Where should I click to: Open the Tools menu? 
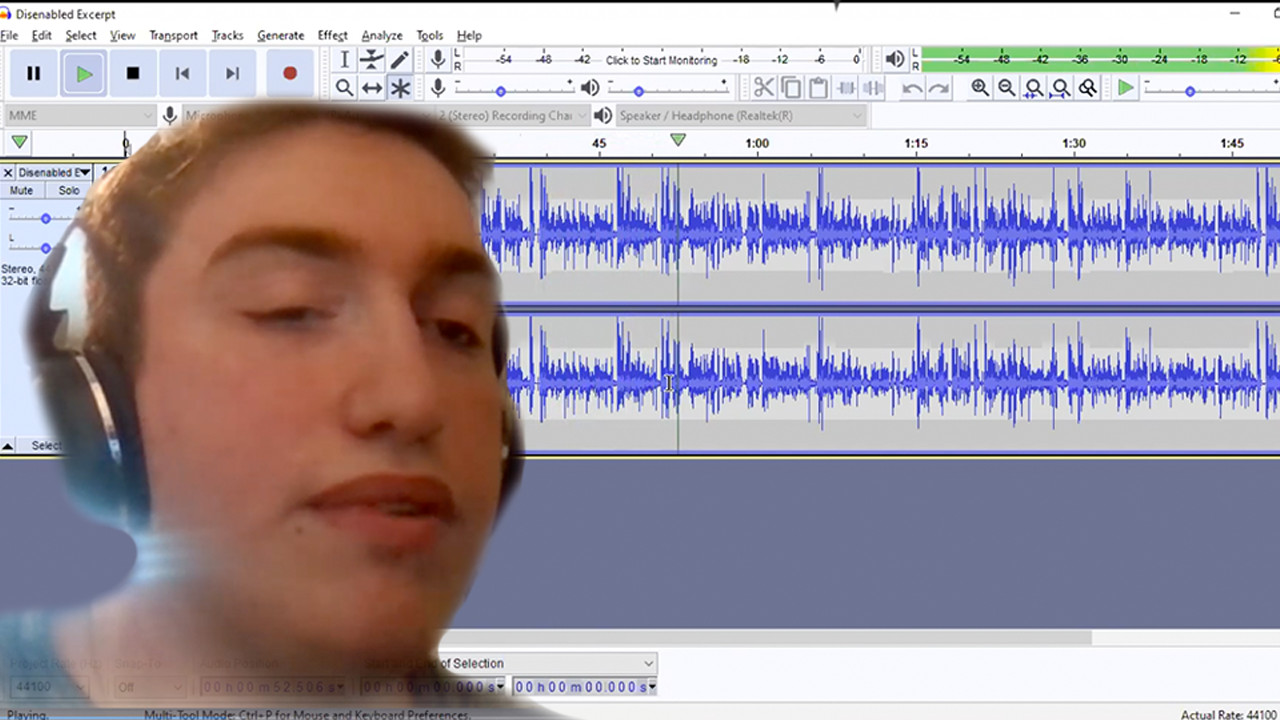click(x=430, y=35)
